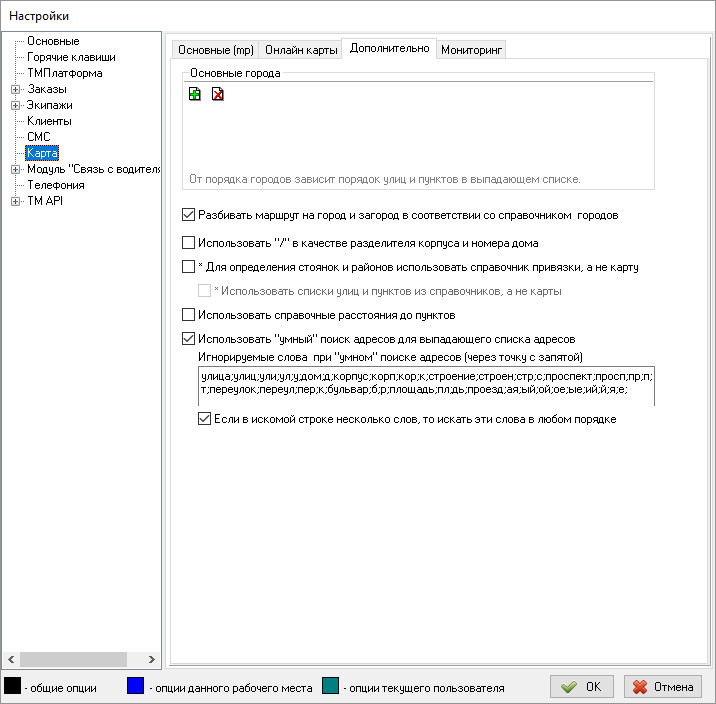The height and width of the screenshot is (704, 716).
Task: Expand the Экипажи tree node
Action: [15, 105]
